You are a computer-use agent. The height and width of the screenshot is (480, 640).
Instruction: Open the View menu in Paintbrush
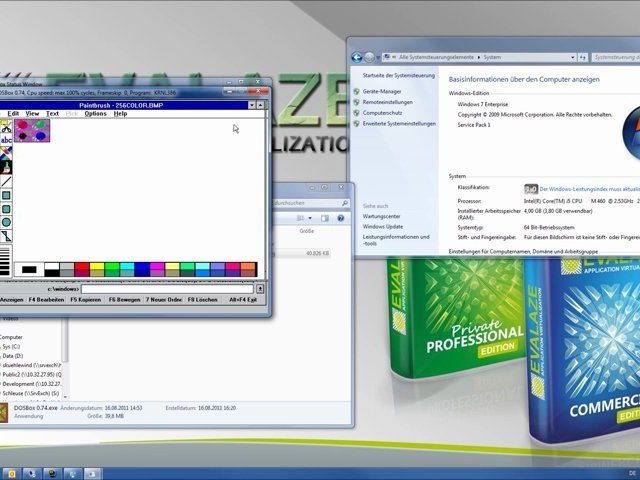pos(32,114)
